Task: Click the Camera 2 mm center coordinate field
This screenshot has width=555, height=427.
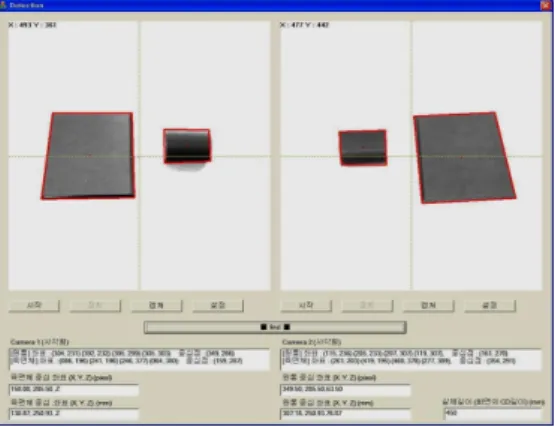Action: (345, 414)
